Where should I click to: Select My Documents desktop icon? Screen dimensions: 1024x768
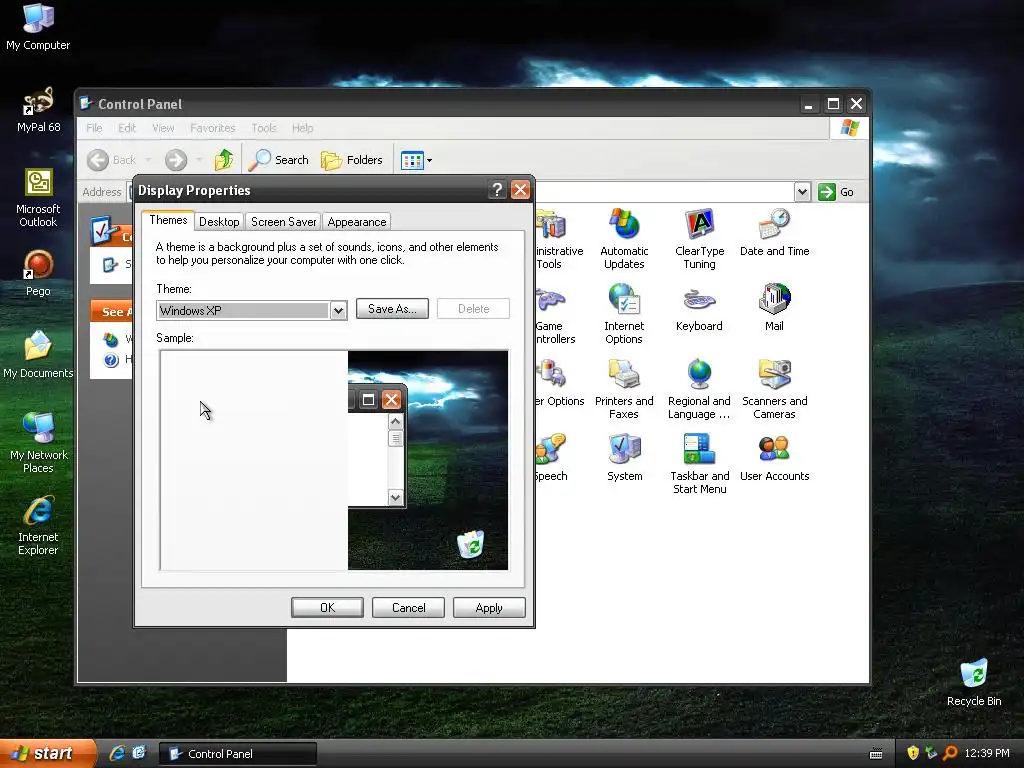click(x=38, y=355)
